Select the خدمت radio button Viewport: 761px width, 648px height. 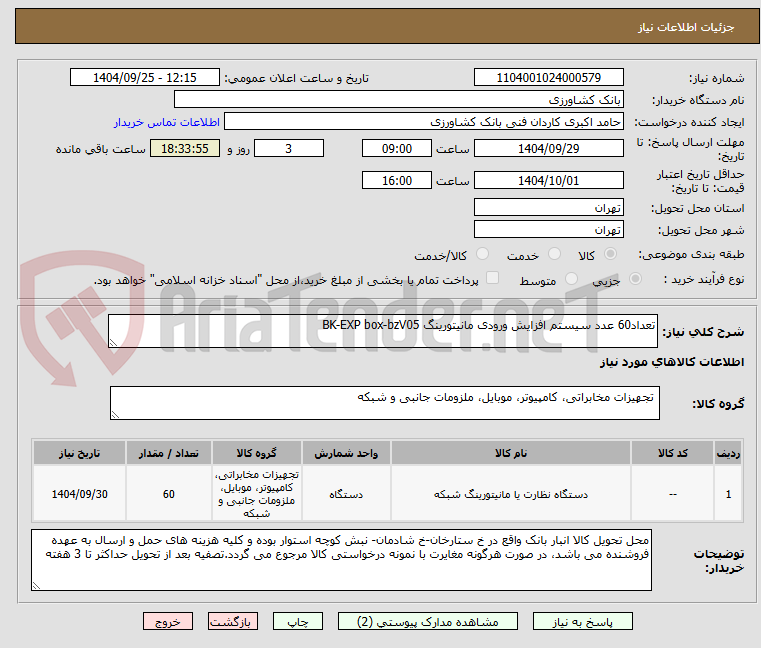click(554, 254)
